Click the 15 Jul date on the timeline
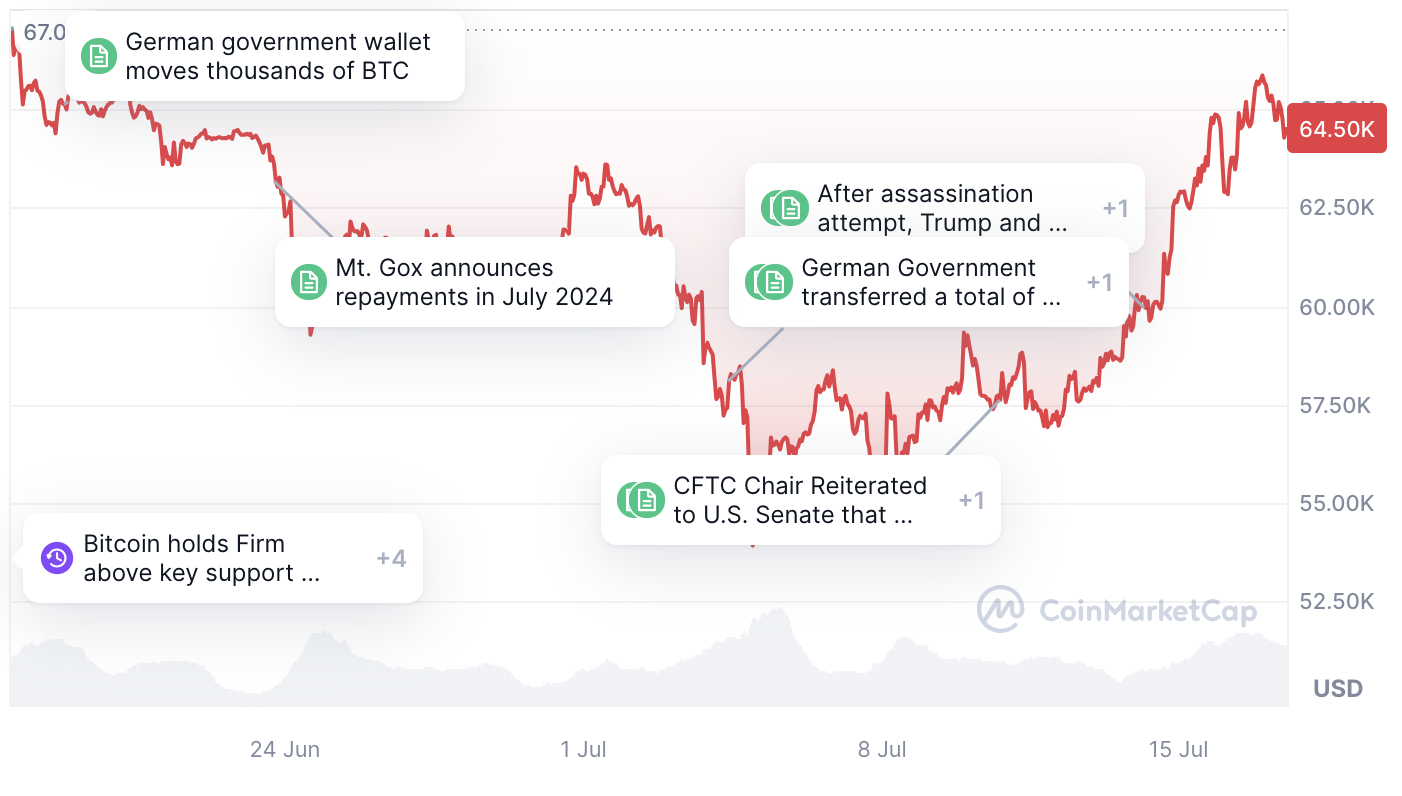This screenshot has height=796, width=1402. 1178,749
